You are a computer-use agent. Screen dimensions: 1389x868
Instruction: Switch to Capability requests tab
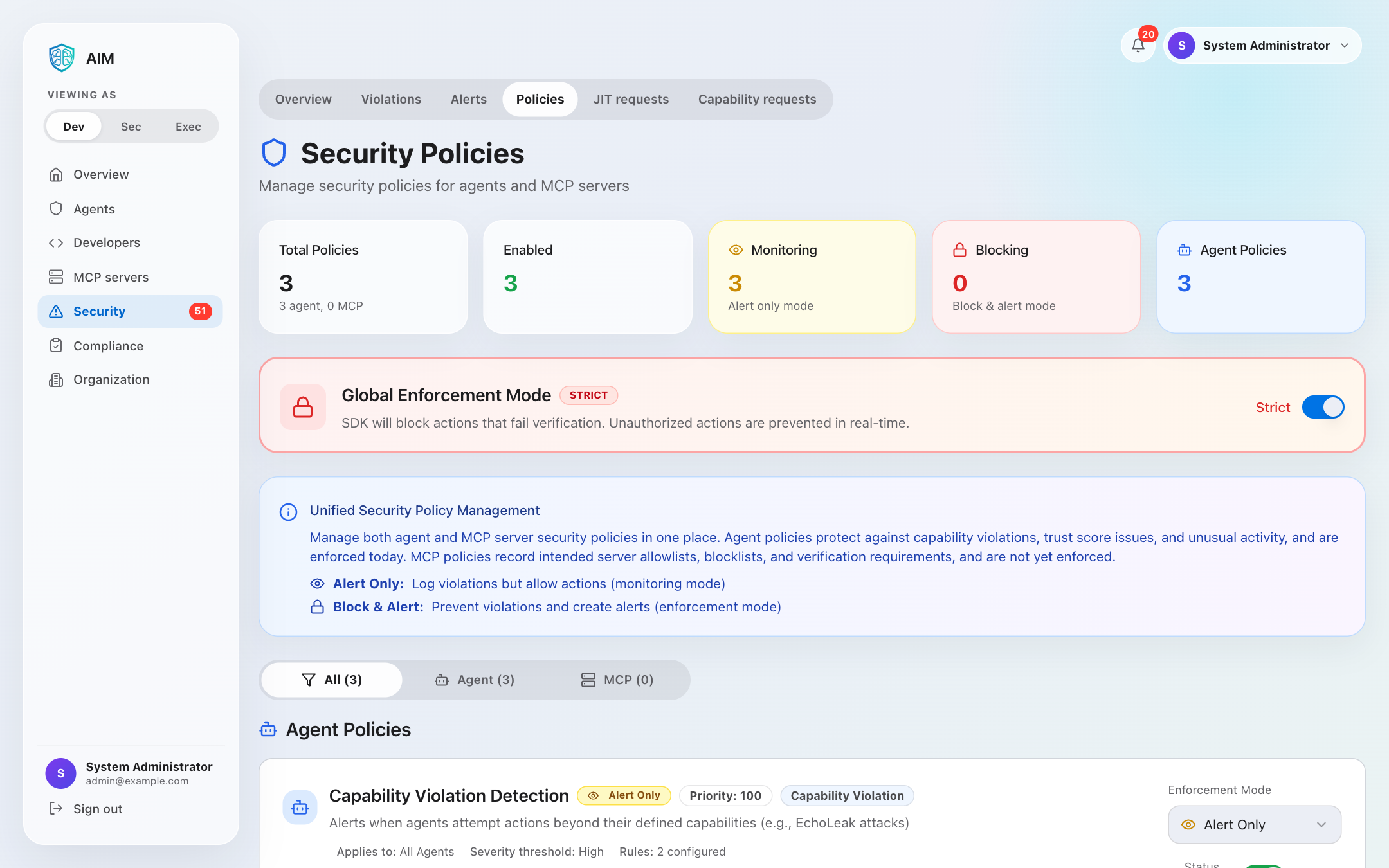(757, 99)
